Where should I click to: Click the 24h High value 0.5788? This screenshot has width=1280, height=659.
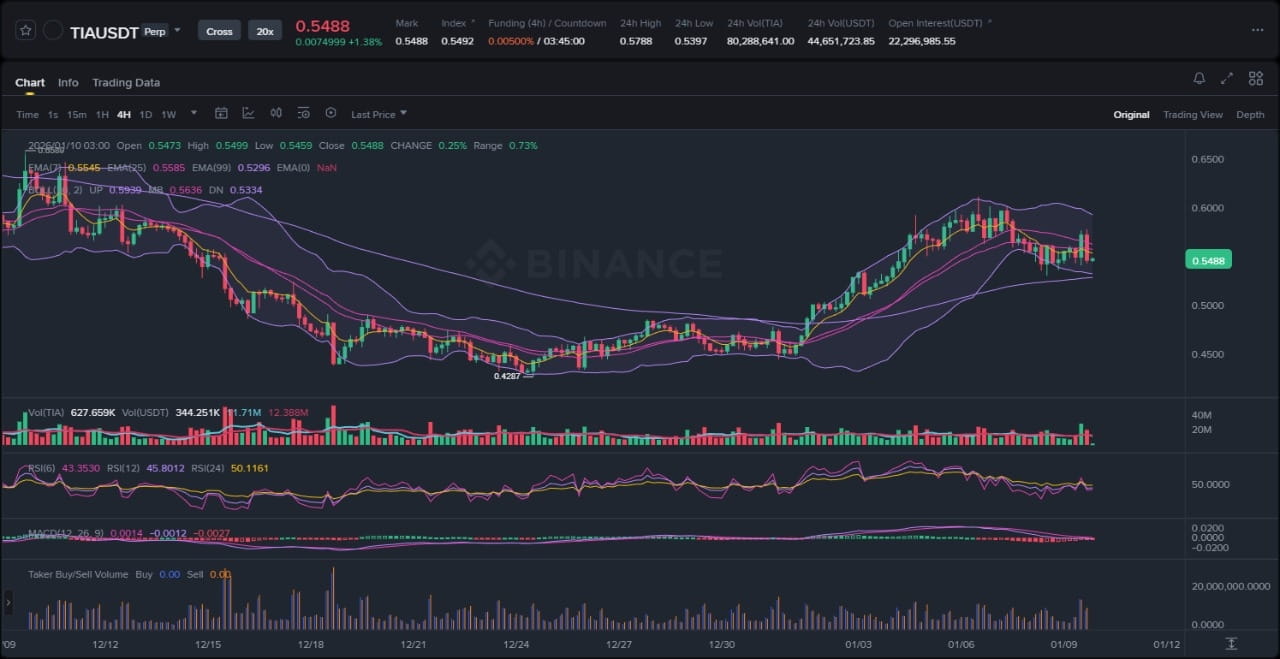635,41
